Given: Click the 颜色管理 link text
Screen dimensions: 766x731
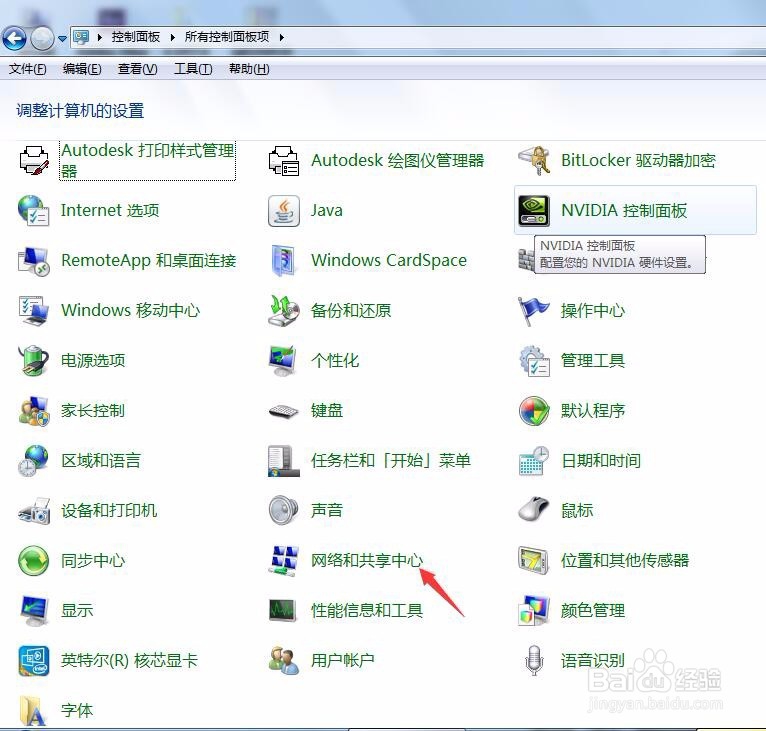Looking at the screenshot, I should point(593,611).
